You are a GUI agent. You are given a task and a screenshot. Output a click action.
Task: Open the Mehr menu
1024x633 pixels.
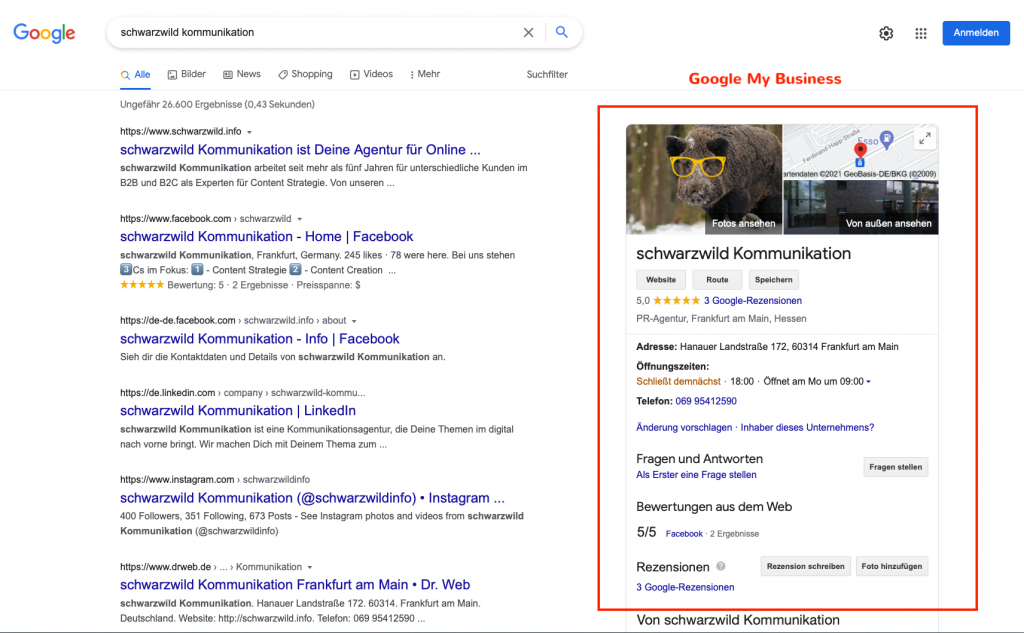(424, 74)
